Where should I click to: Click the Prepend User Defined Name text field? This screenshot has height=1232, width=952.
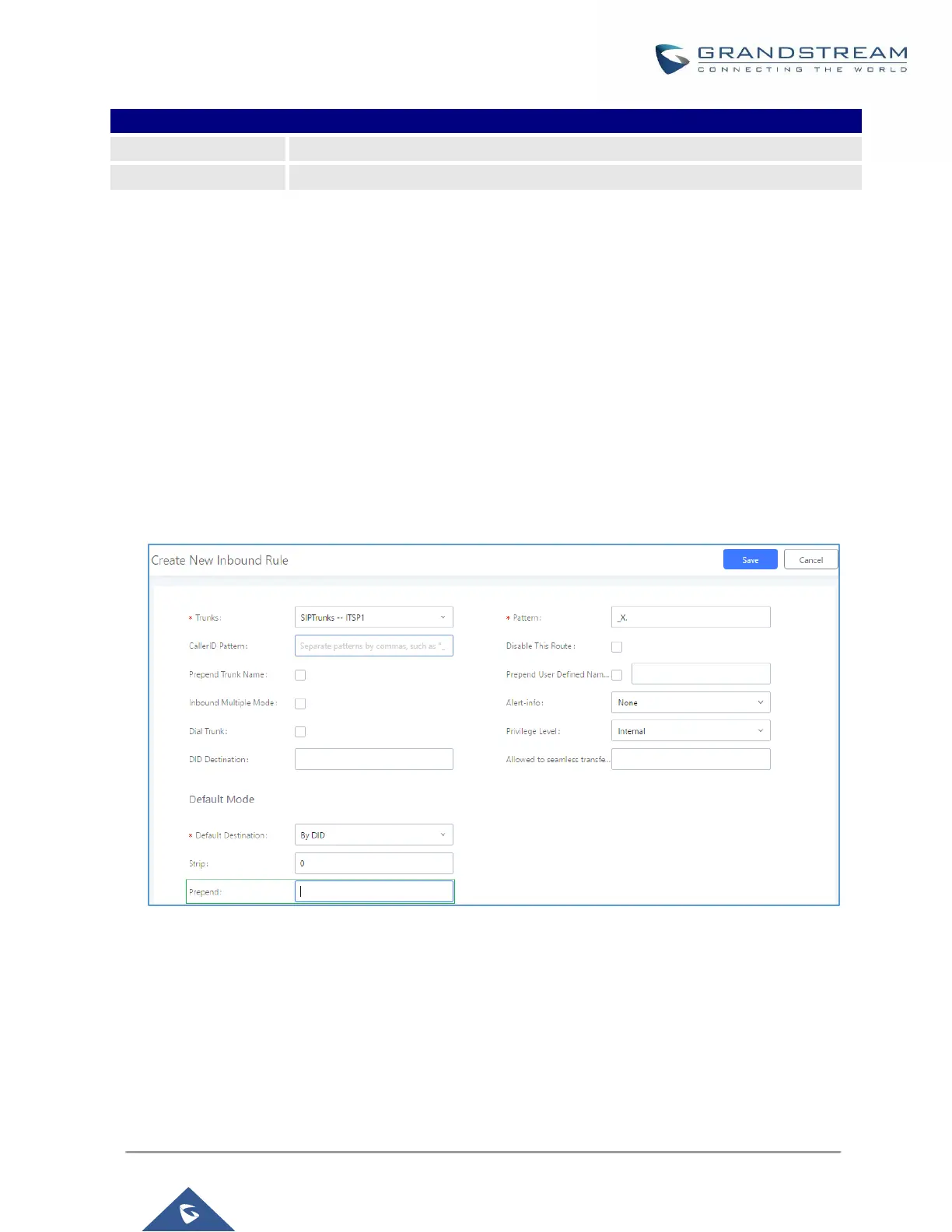point(701,674)
